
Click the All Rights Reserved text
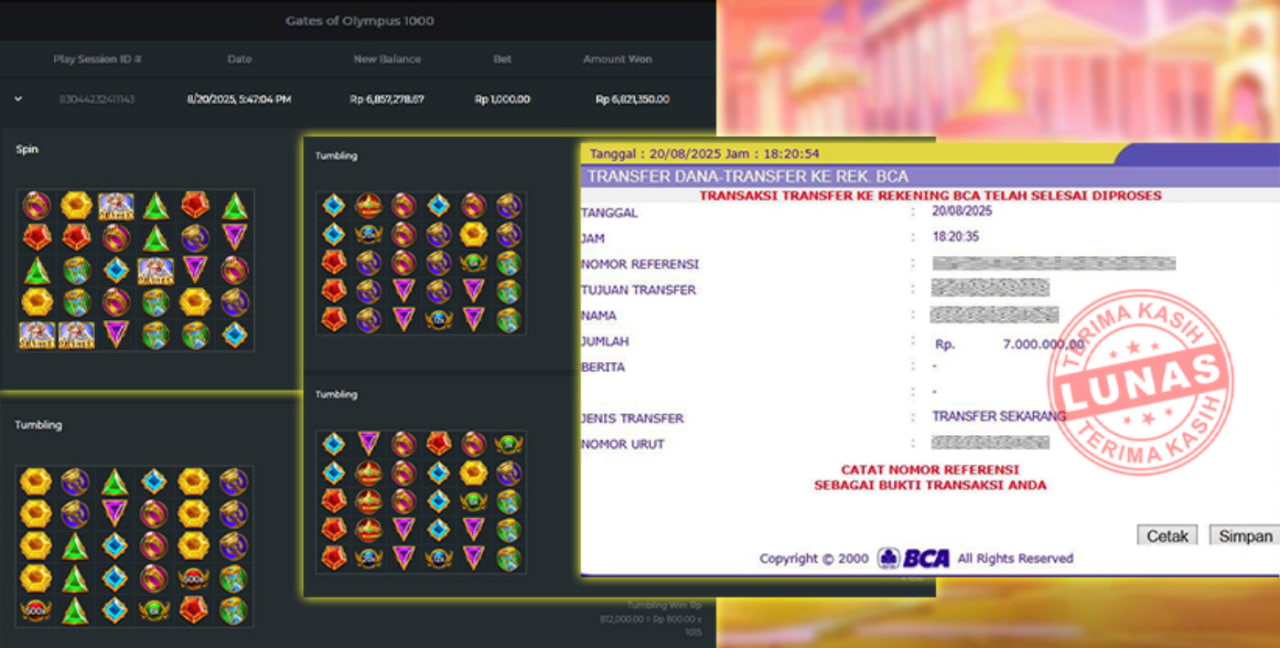pos(1015,558)
